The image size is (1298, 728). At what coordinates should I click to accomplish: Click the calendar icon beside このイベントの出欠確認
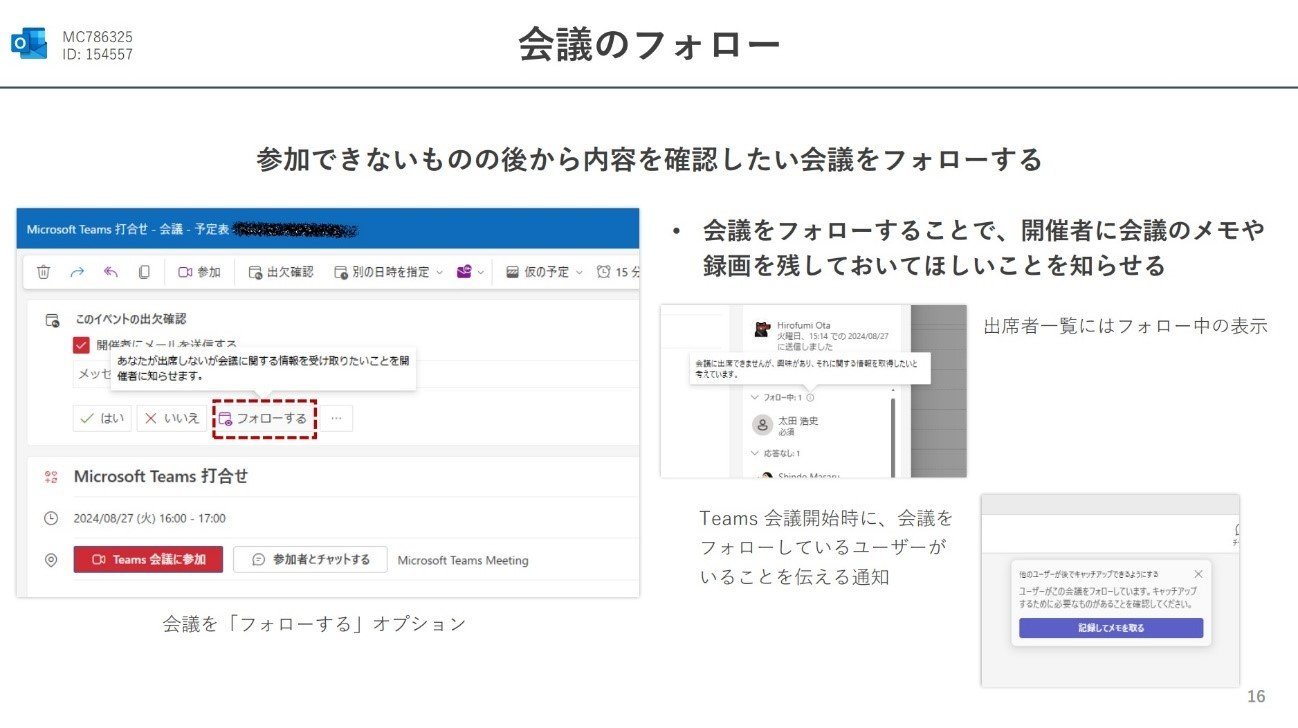[x=52, y=320]
